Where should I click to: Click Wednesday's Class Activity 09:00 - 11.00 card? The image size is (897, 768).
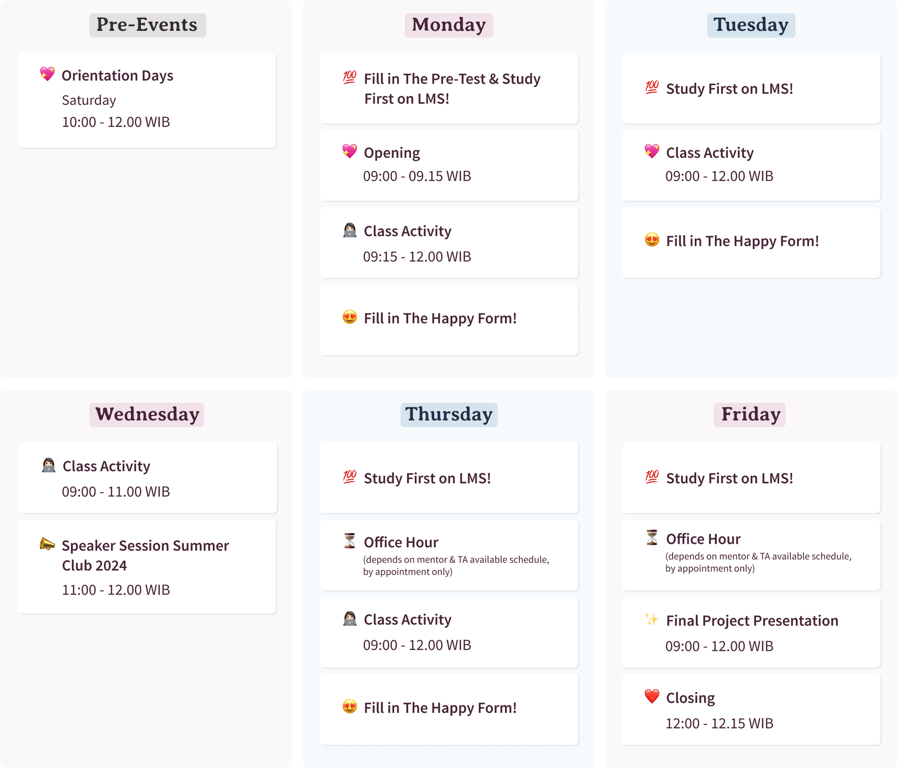pos(148,477)
